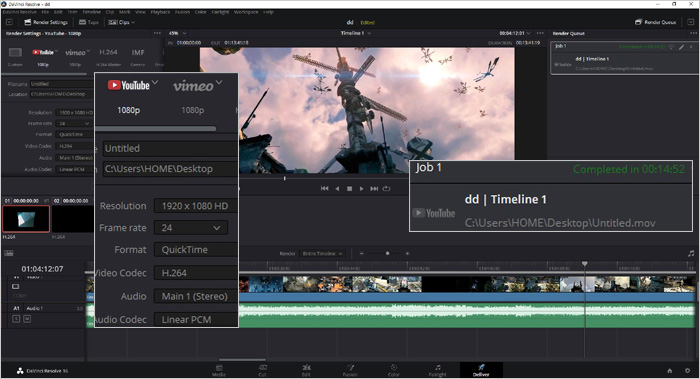Open viewer options three-dot menu
Viewport: 700px width, 379px height.
coord(540,33)
